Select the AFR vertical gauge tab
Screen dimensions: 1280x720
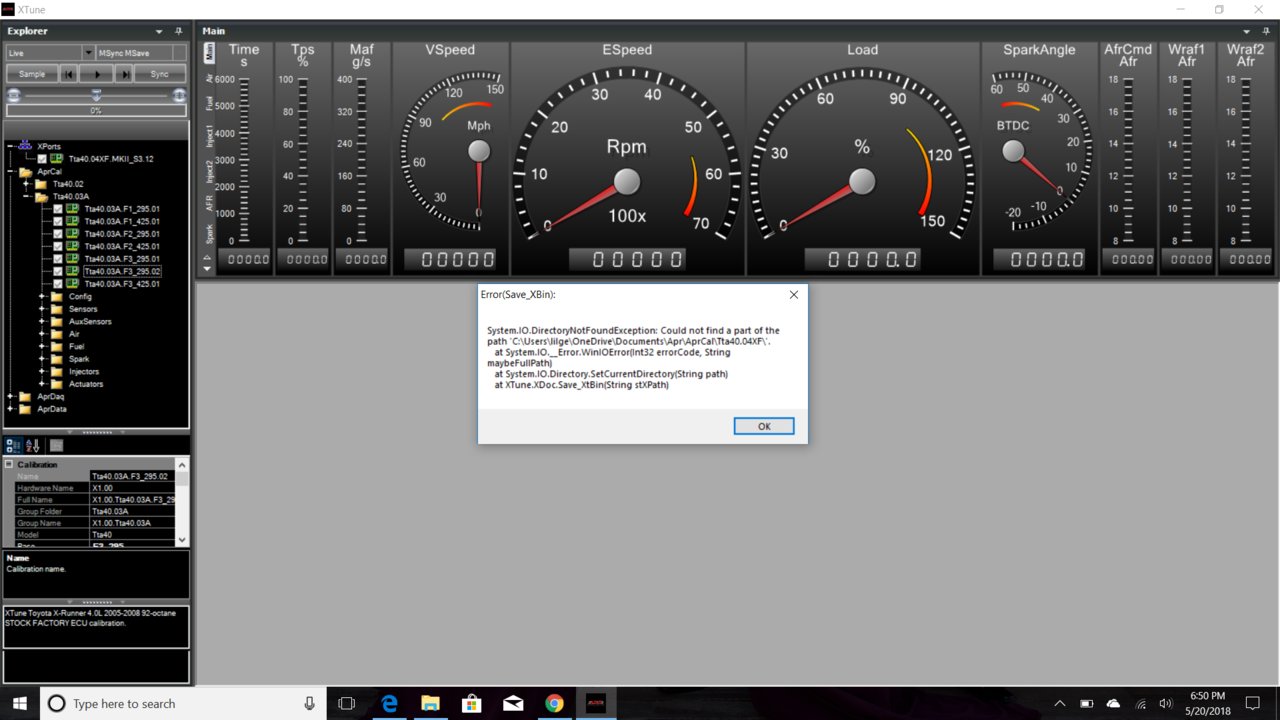[x=210, y=204]
